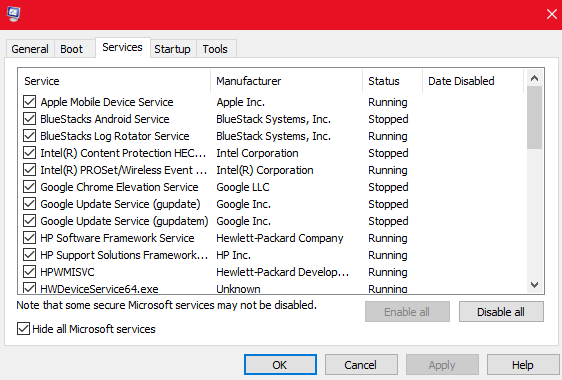Click the Enable all button
Viewport: 562px width, 380px height.
coord(407,312)
